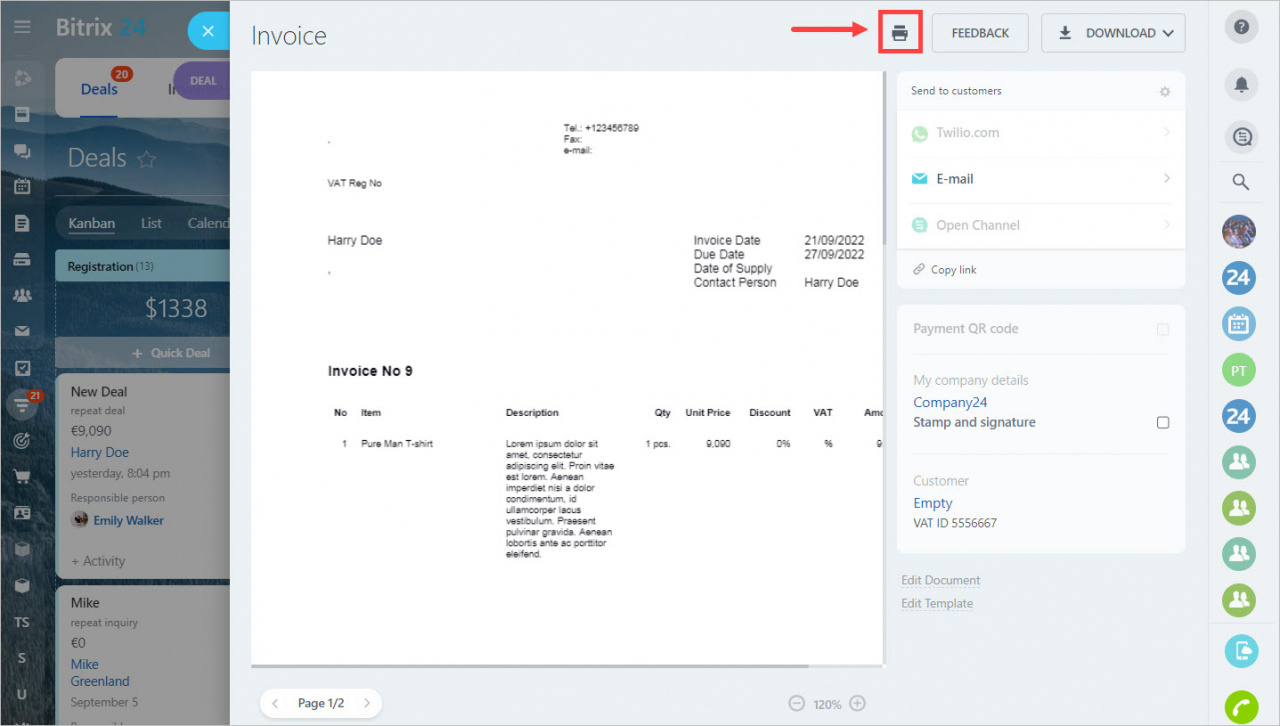Print the invoice using the printer icon
1280x726 pixels.
click(900, 33)
